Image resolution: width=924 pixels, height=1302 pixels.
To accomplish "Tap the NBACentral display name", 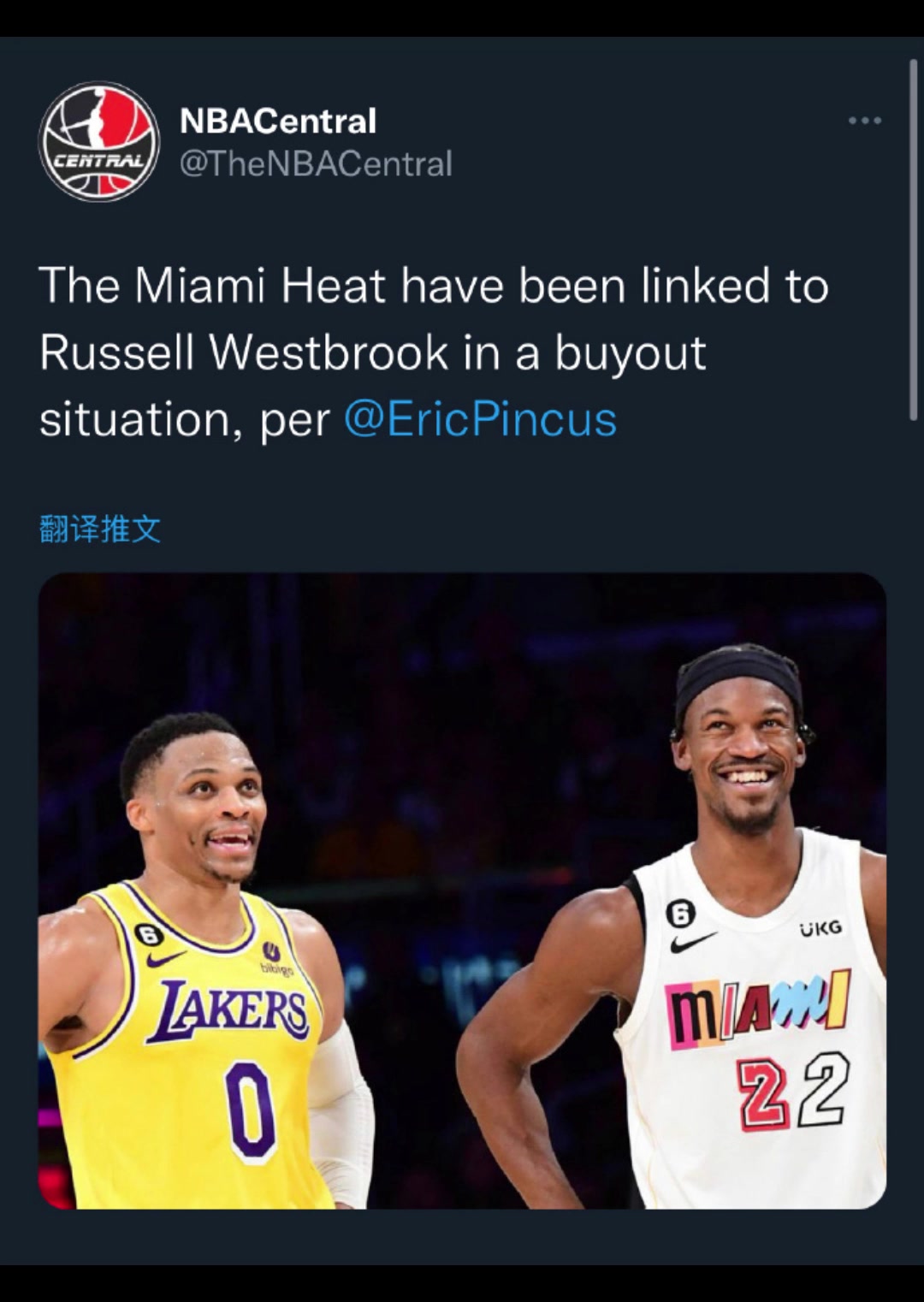I will (278, 121).
